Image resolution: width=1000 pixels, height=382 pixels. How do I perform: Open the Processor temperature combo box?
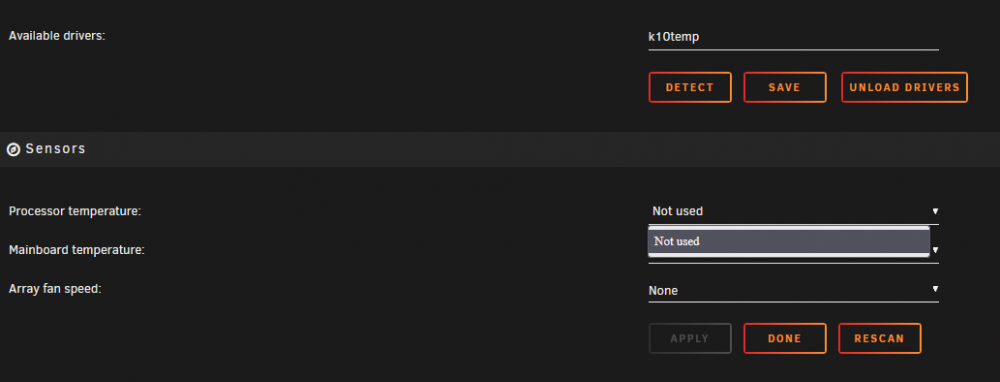pos(793,211)
